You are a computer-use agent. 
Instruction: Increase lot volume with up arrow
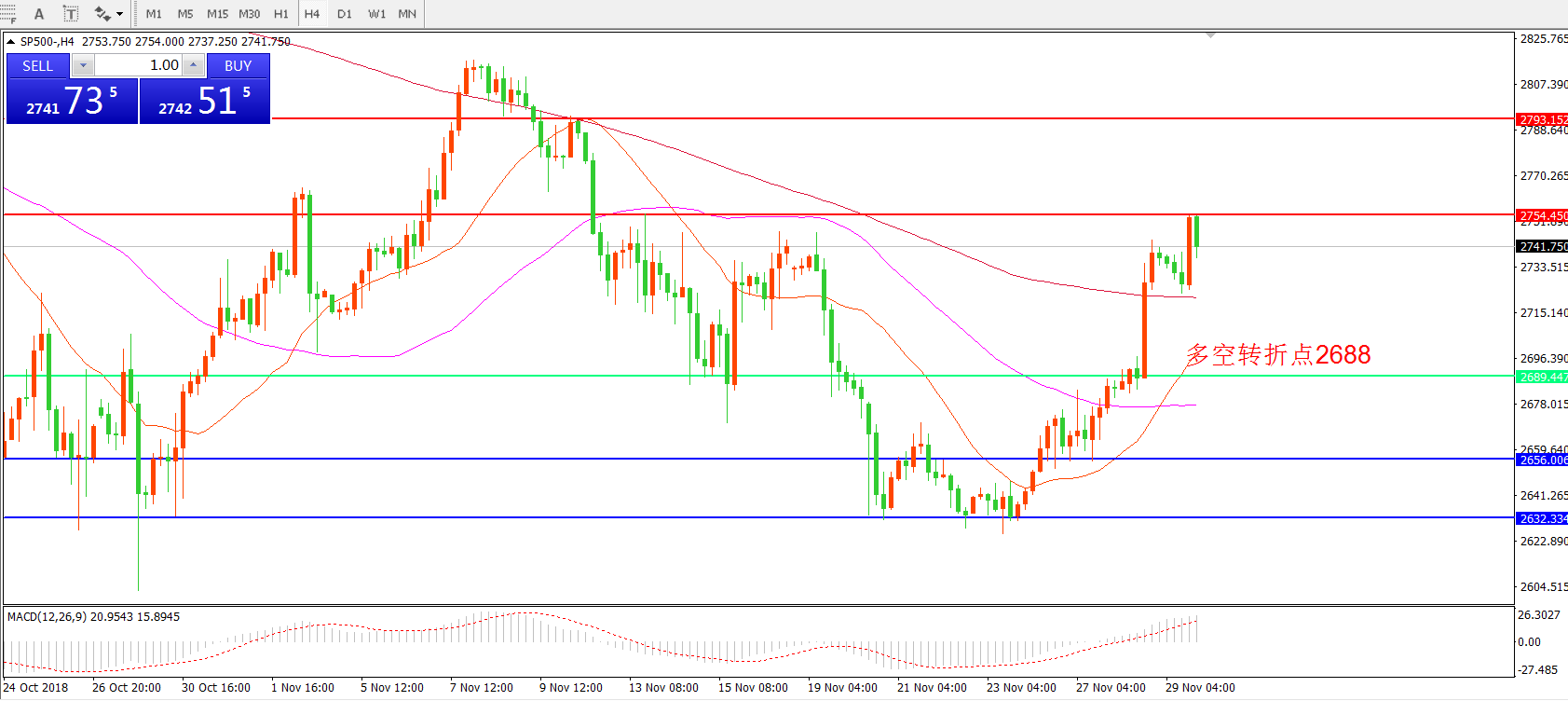click(193, 65)
